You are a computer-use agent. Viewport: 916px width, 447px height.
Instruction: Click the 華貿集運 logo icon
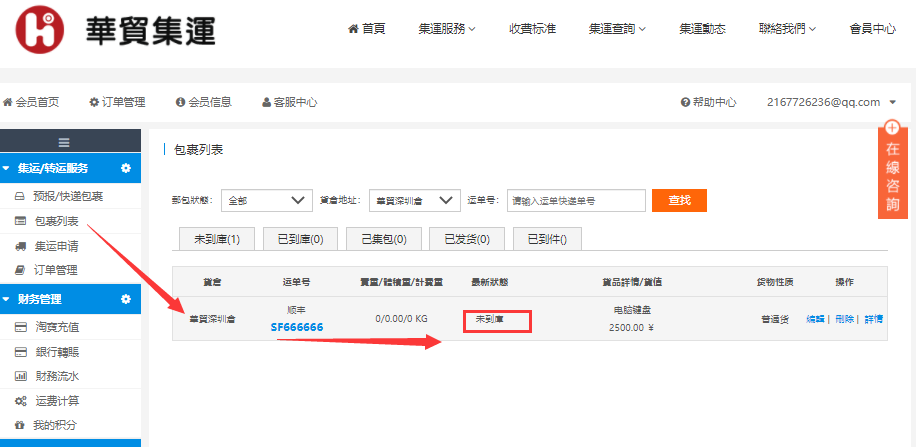tap(40, 30)
